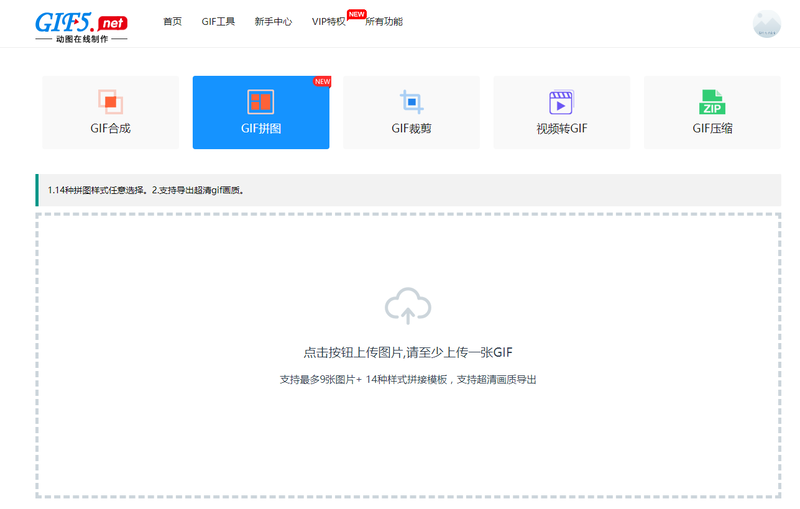Click the GIF5.net logo
Image resolution: width=800 pixels, height=509 pixels.
(x=81, y=28)
